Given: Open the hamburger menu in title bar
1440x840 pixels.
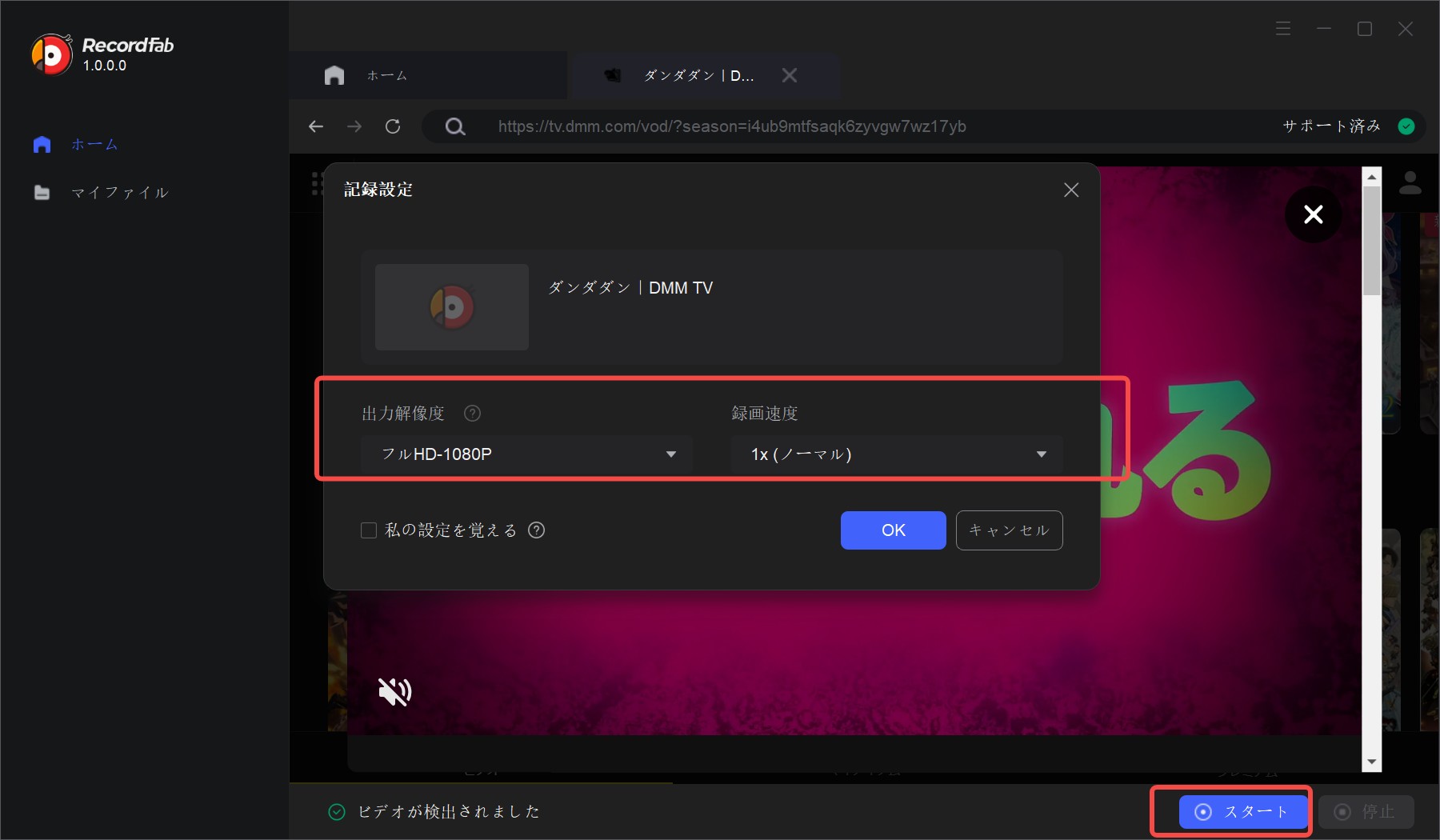Looking at the screenshot, I should pos(1283,29).
